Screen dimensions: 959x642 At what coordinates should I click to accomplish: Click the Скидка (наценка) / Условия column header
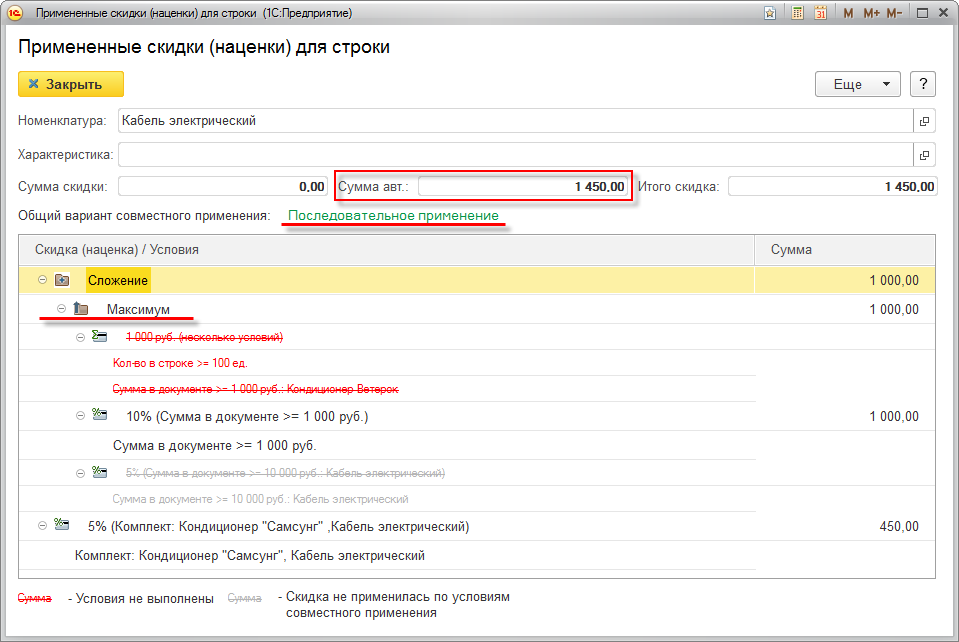tap(386, 249)
